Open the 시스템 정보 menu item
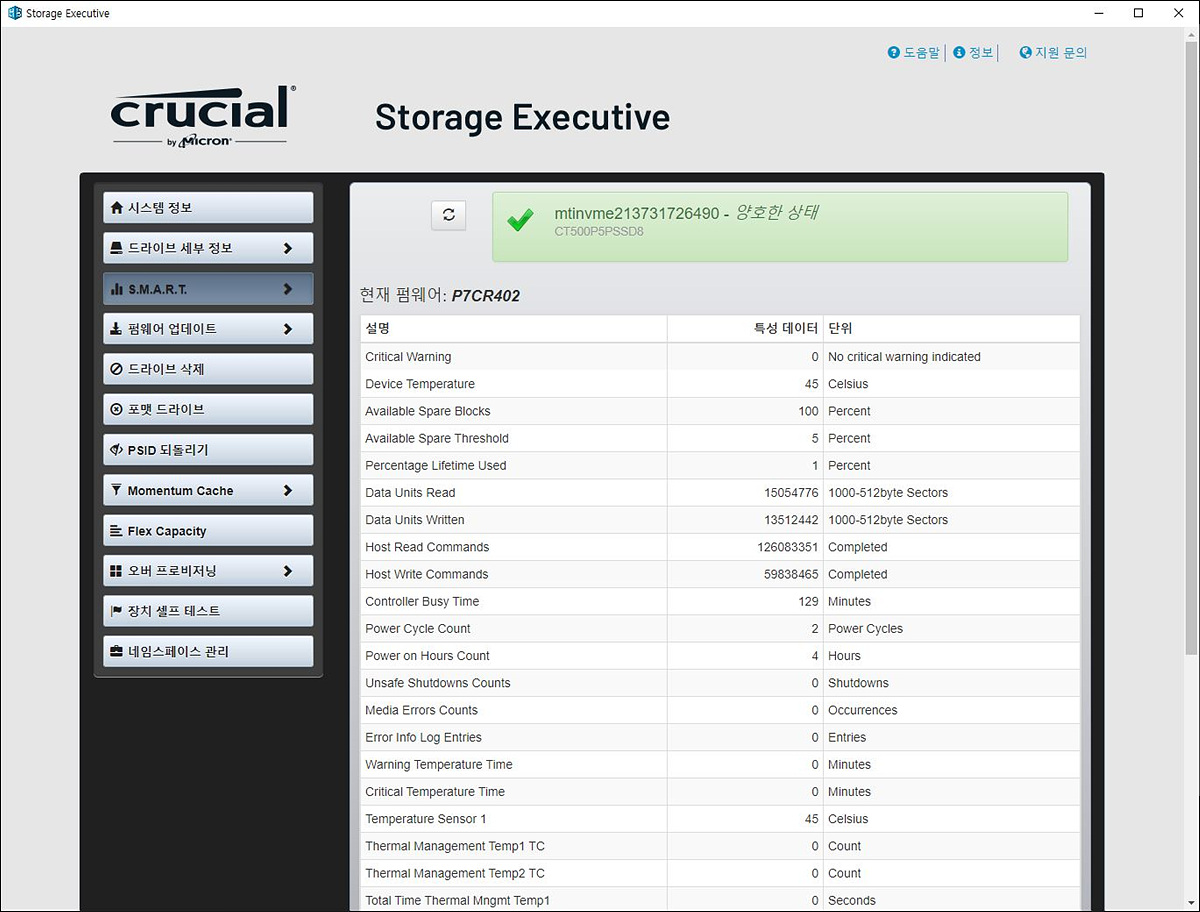The width and height of the screenshot is (1200, 912). [x=208, y=208]
